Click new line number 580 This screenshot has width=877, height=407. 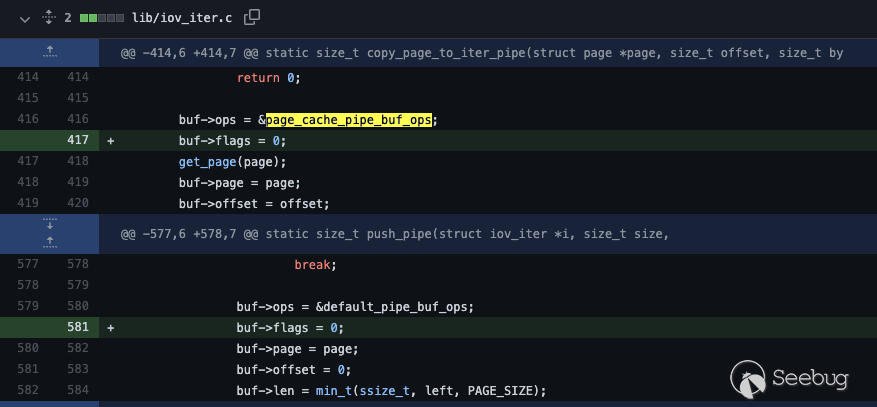[x=78, y=306]
